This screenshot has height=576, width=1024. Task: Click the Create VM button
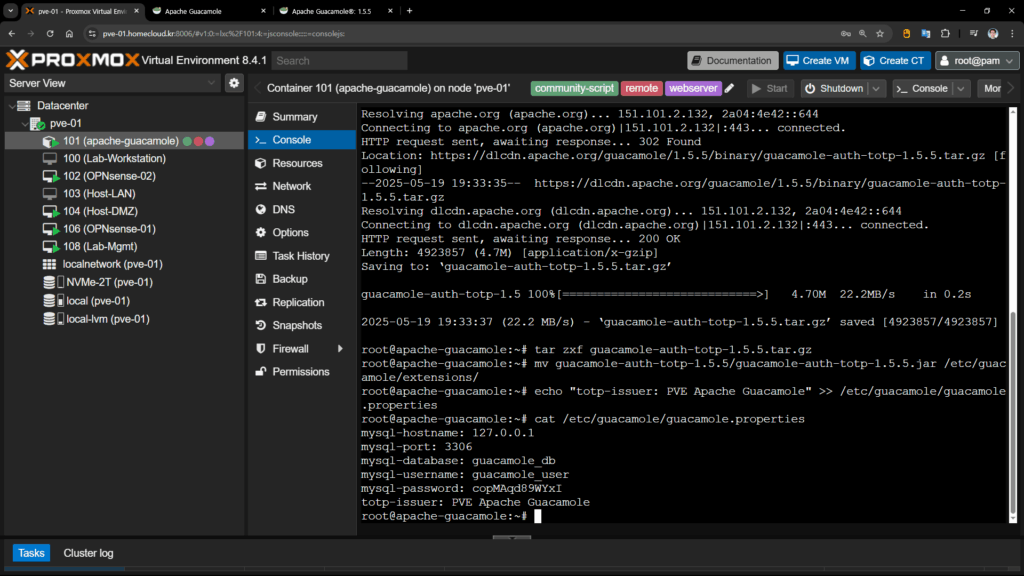(x=819, y=61)
